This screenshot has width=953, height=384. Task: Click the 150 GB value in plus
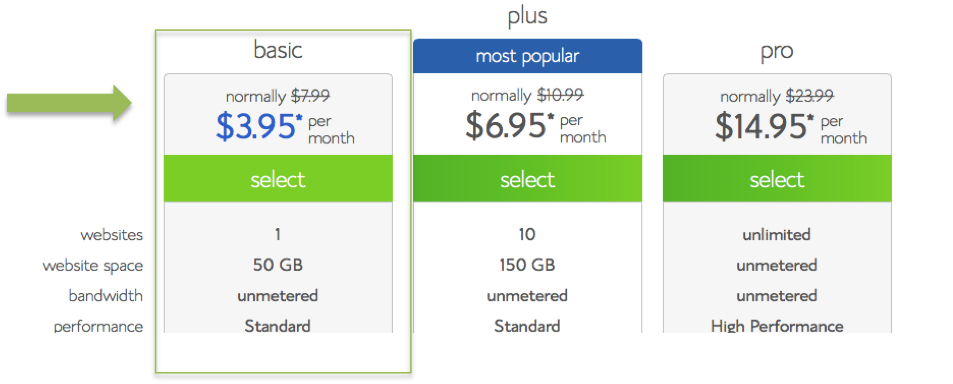tap(527, 266)
